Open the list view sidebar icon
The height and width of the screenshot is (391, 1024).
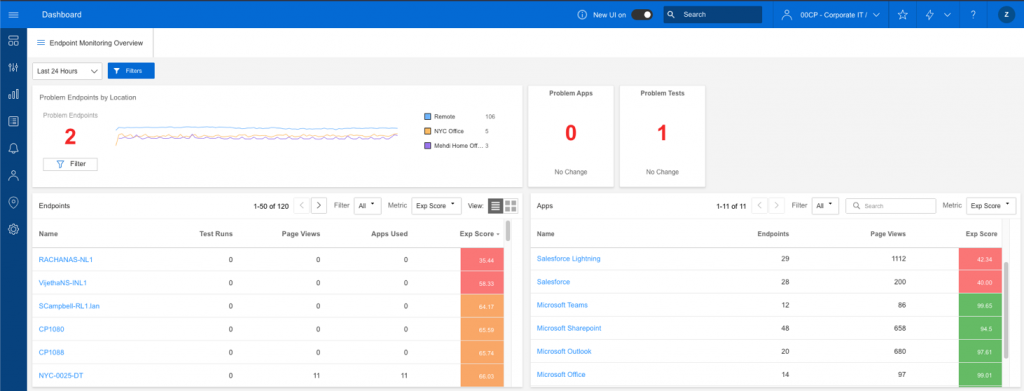[x=13, y=121]
